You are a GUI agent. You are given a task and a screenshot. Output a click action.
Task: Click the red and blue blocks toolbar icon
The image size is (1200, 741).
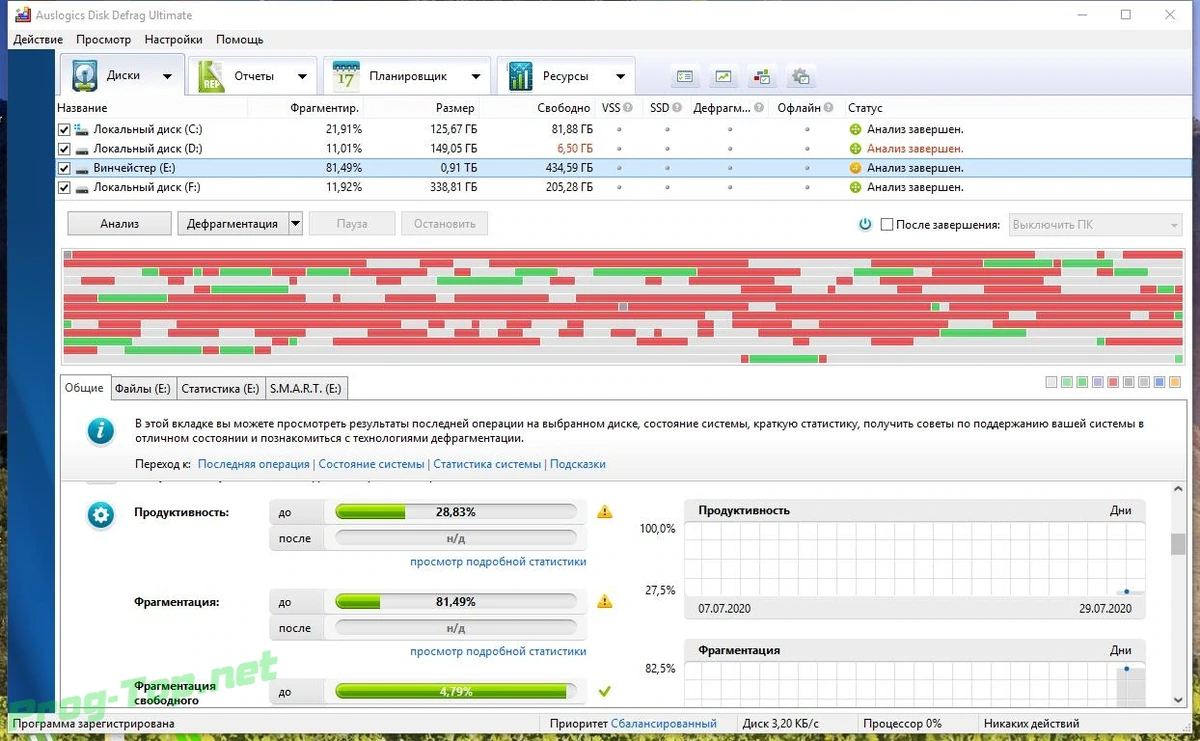pos(762,76)
